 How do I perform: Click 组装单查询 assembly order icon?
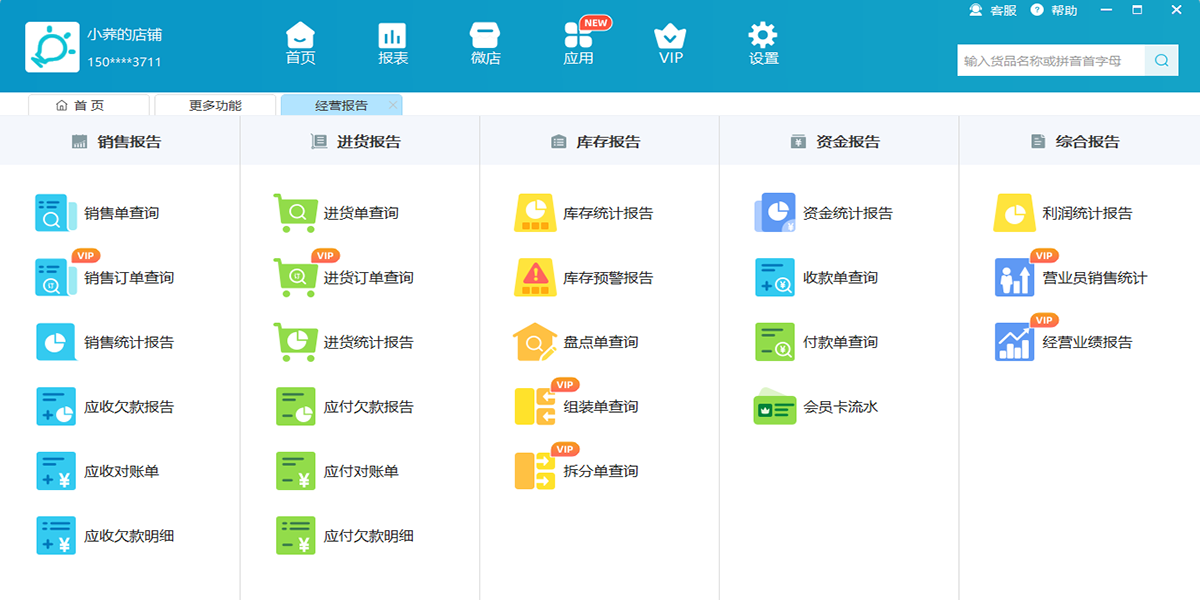pos(535,407)
